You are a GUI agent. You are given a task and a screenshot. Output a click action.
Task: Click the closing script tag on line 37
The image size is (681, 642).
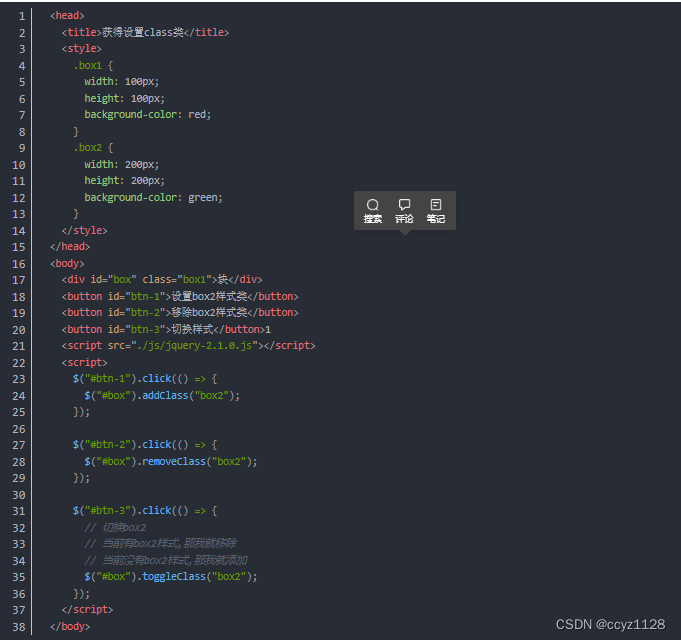(87, 610)
